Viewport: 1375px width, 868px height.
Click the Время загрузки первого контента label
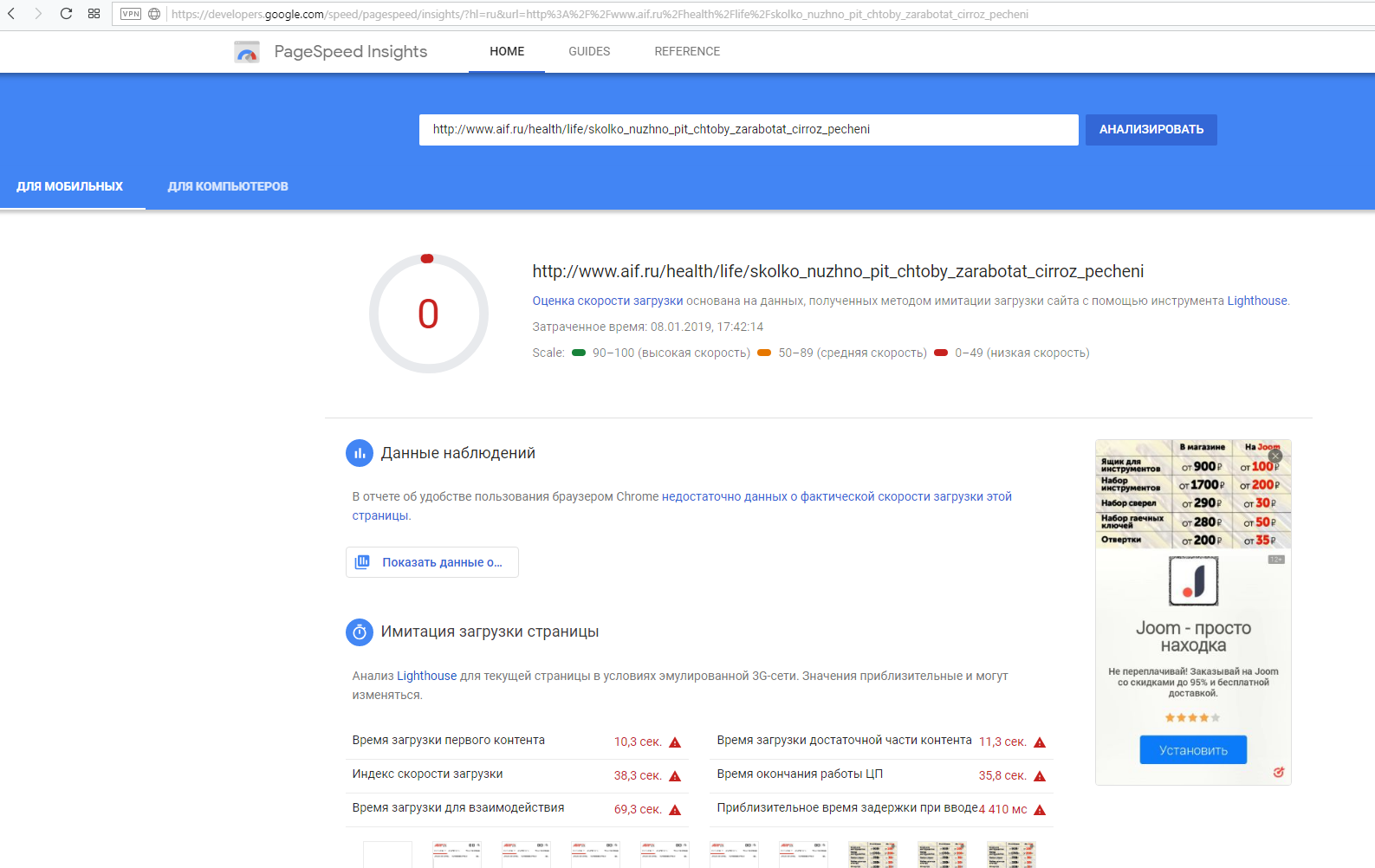pyautogui.click(x=449, y=741)
